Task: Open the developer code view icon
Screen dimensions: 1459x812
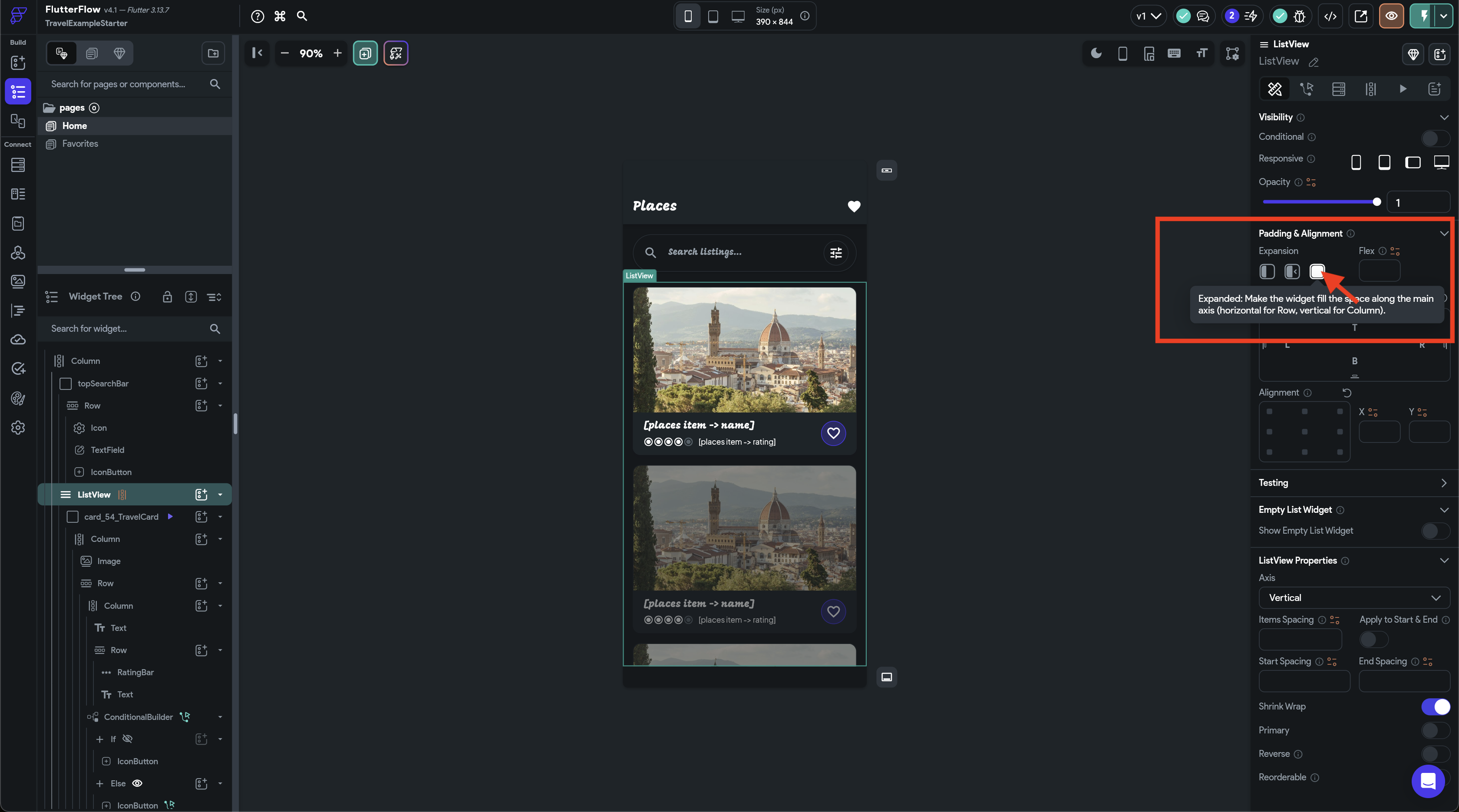Action: tap(1330, 16)
